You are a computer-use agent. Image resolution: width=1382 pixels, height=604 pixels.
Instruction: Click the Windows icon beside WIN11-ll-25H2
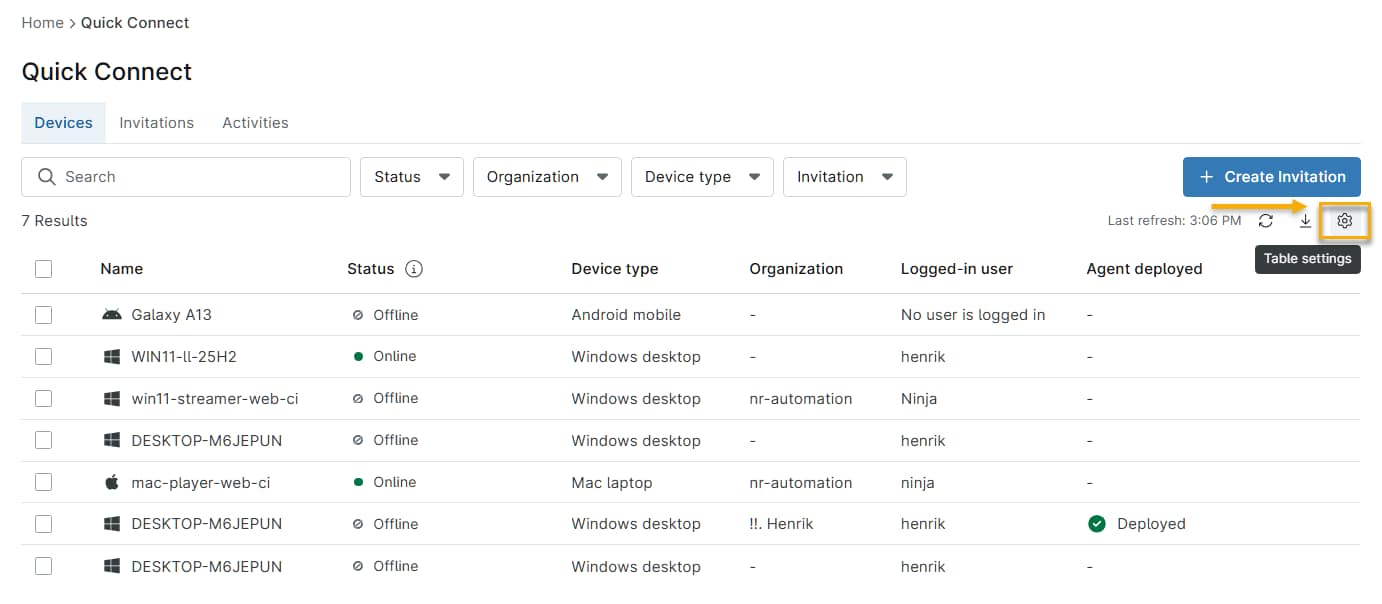[x=112, y=357]
